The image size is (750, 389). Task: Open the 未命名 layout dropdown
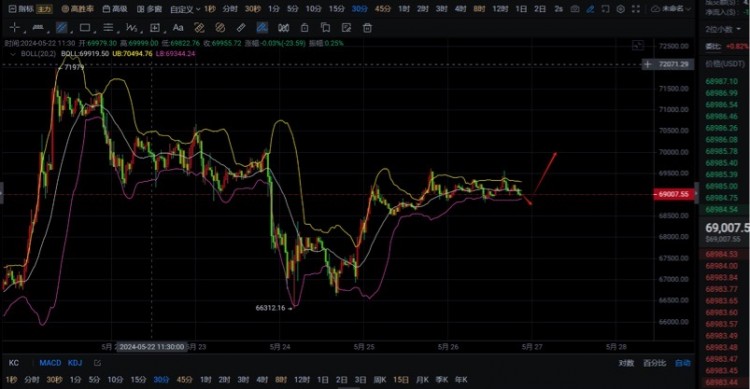(x=672, y=9)
